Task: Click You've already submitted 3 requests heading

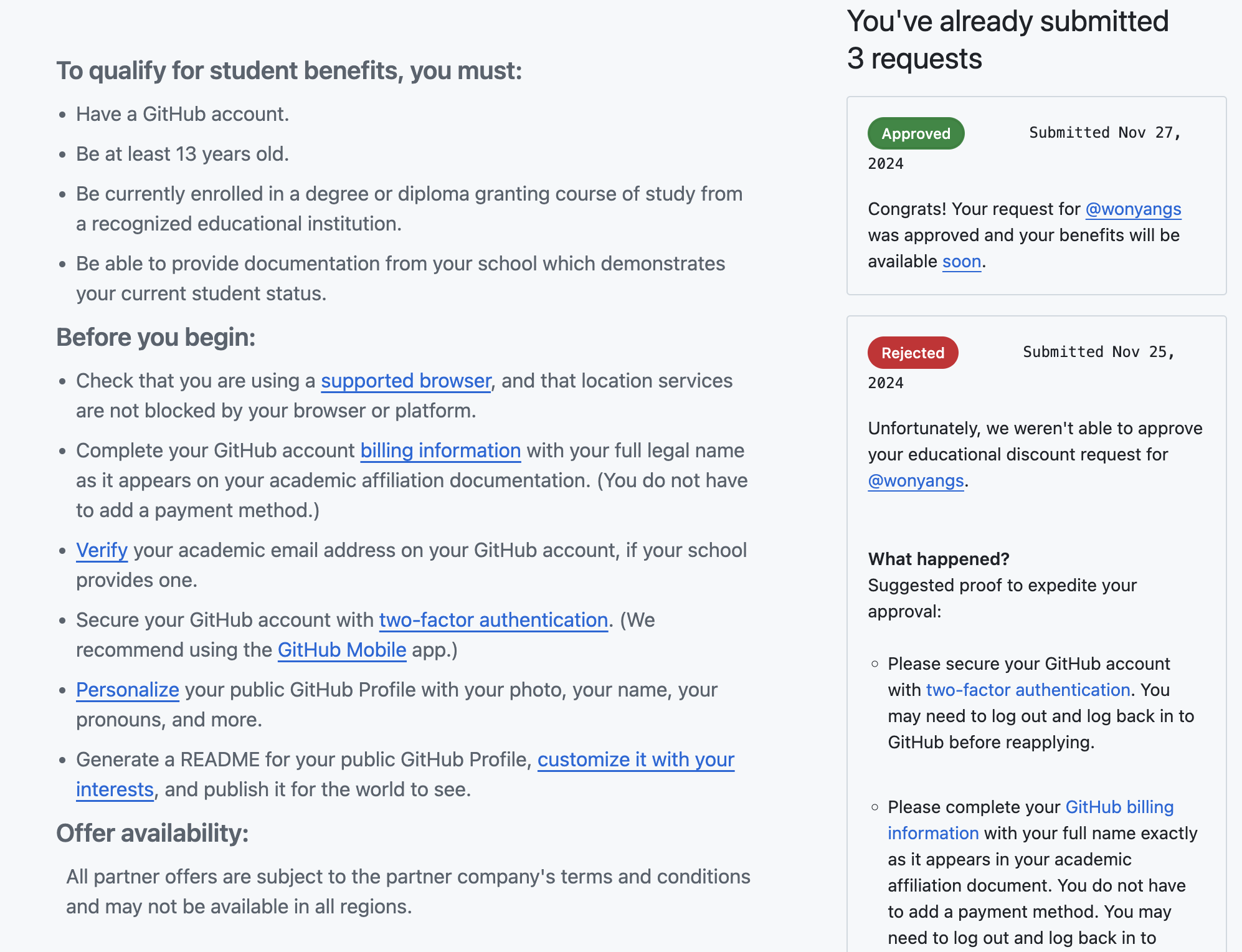Action: [1007, 39]
